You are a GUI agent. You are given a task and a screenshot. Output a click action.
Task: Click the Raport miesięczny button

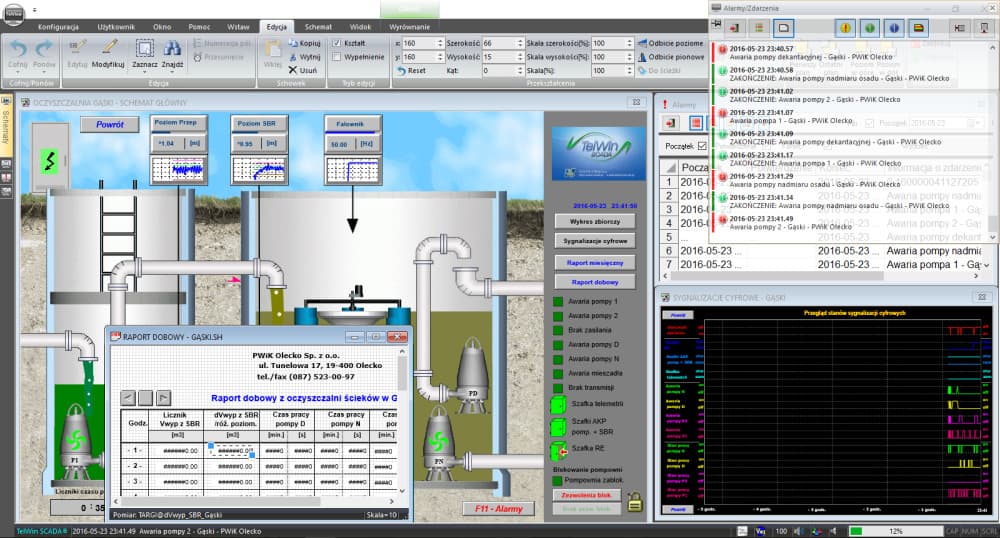click(595, 263)
